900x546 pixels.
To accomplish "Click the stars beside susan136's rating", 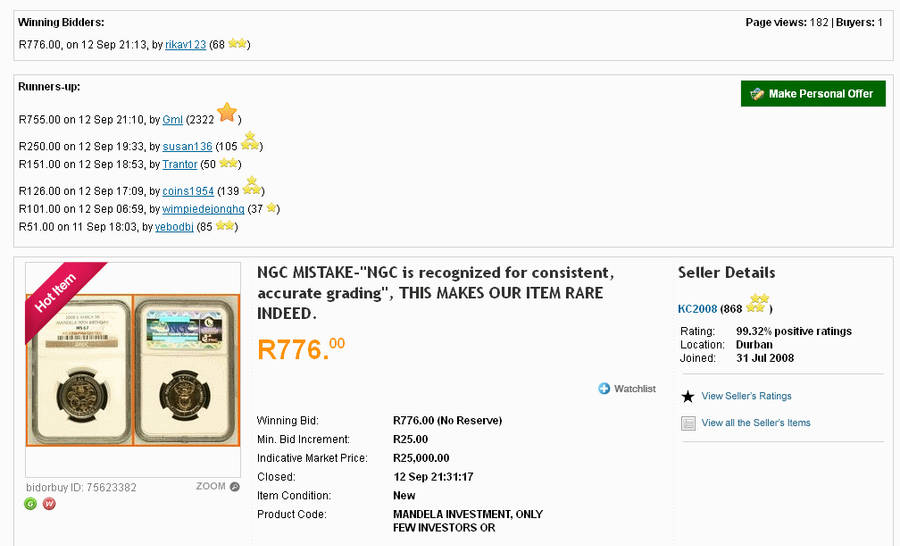I will pyautogui.click(x=249, y=142).
